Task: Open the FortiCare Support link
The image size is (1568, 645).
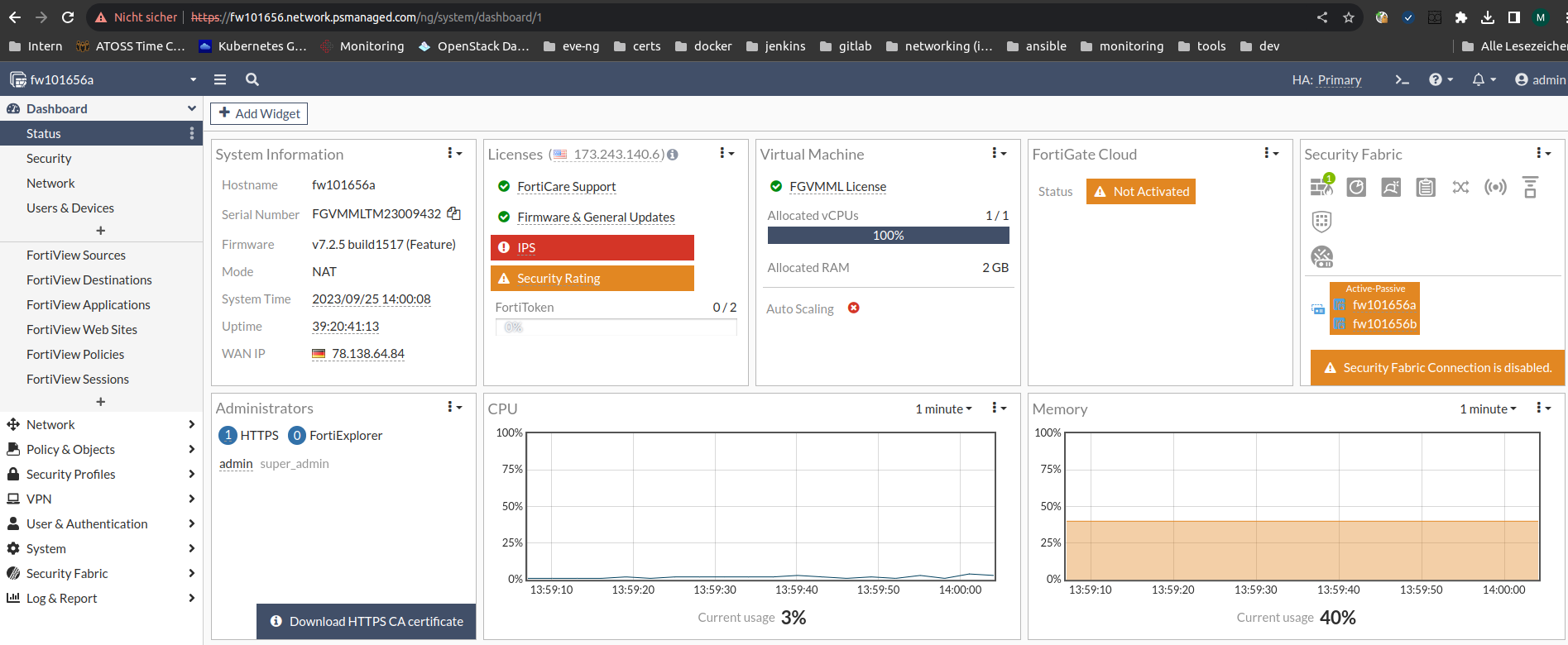Action: point(566,187)
